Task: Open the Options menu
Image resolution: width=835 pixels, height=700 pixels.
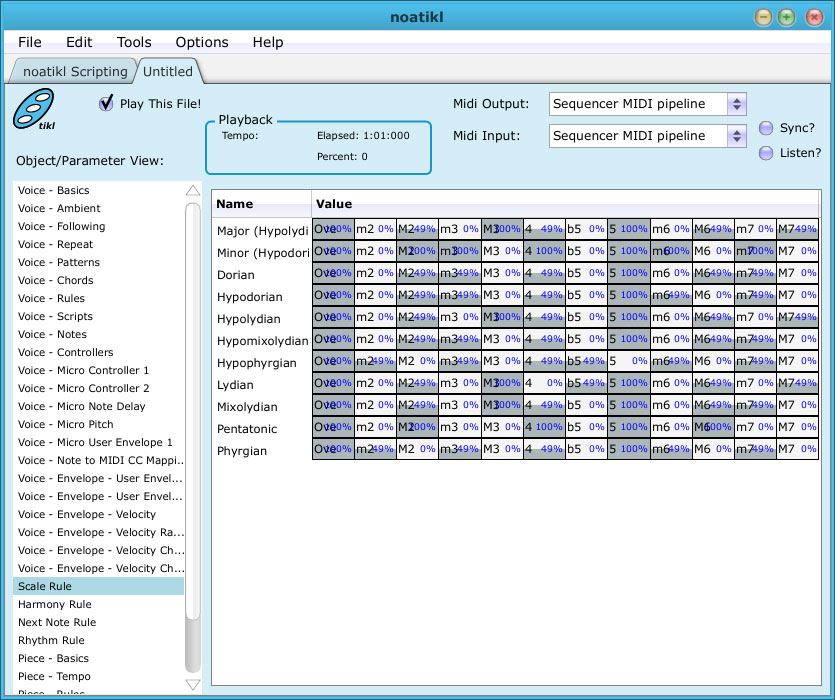Action: click(x=202, y=42)
